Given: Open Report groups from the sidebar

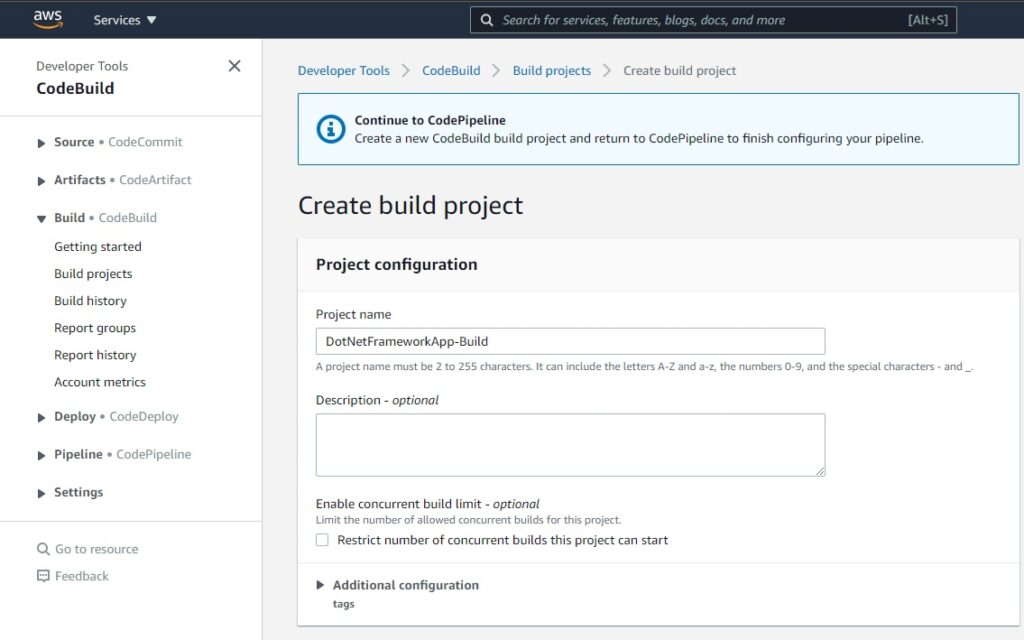Looking at the screenshot, I should pyautogui.click(x=95, y=327).
